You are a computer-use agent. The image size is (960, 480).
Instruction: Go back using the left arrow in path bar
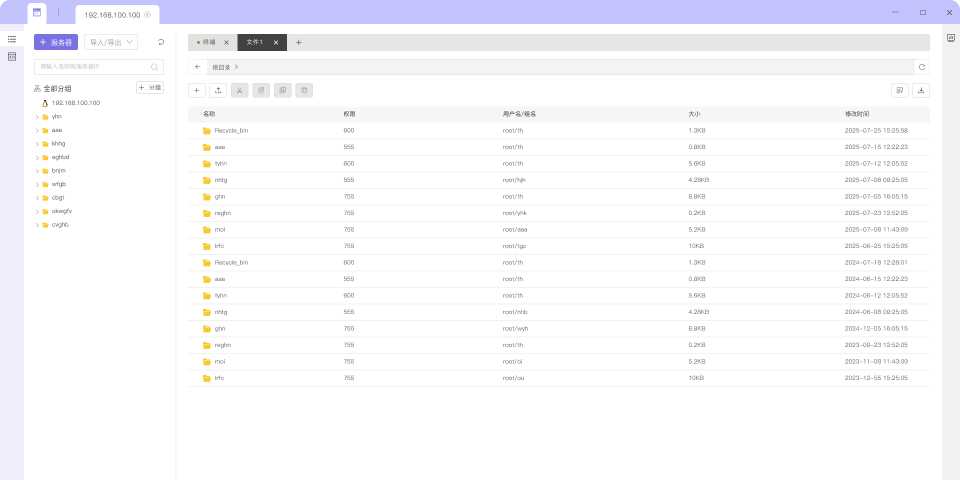198,67
